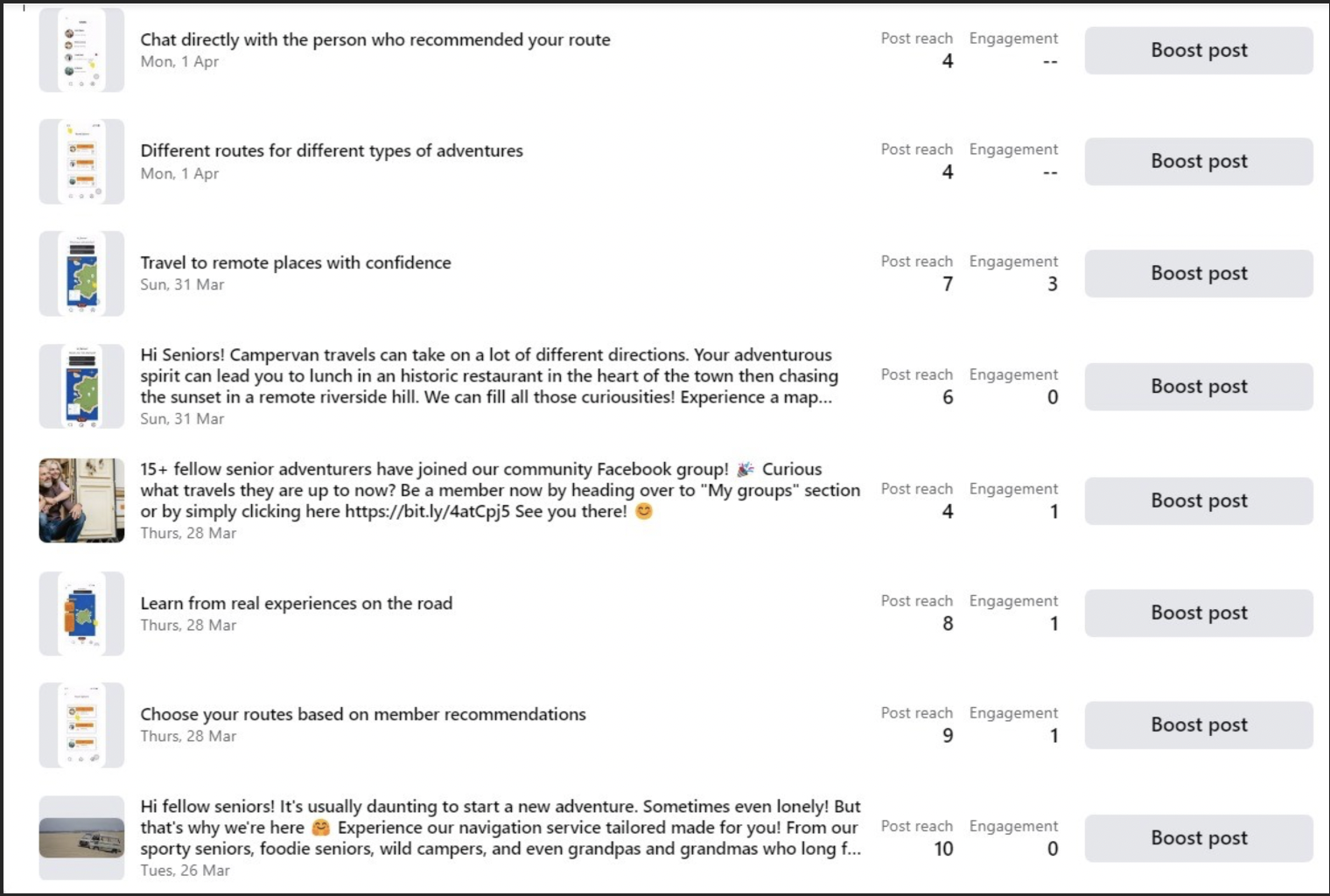Open 'Learn from real experiences on the road' title
Screen dimensions: 1330x896
297,603
